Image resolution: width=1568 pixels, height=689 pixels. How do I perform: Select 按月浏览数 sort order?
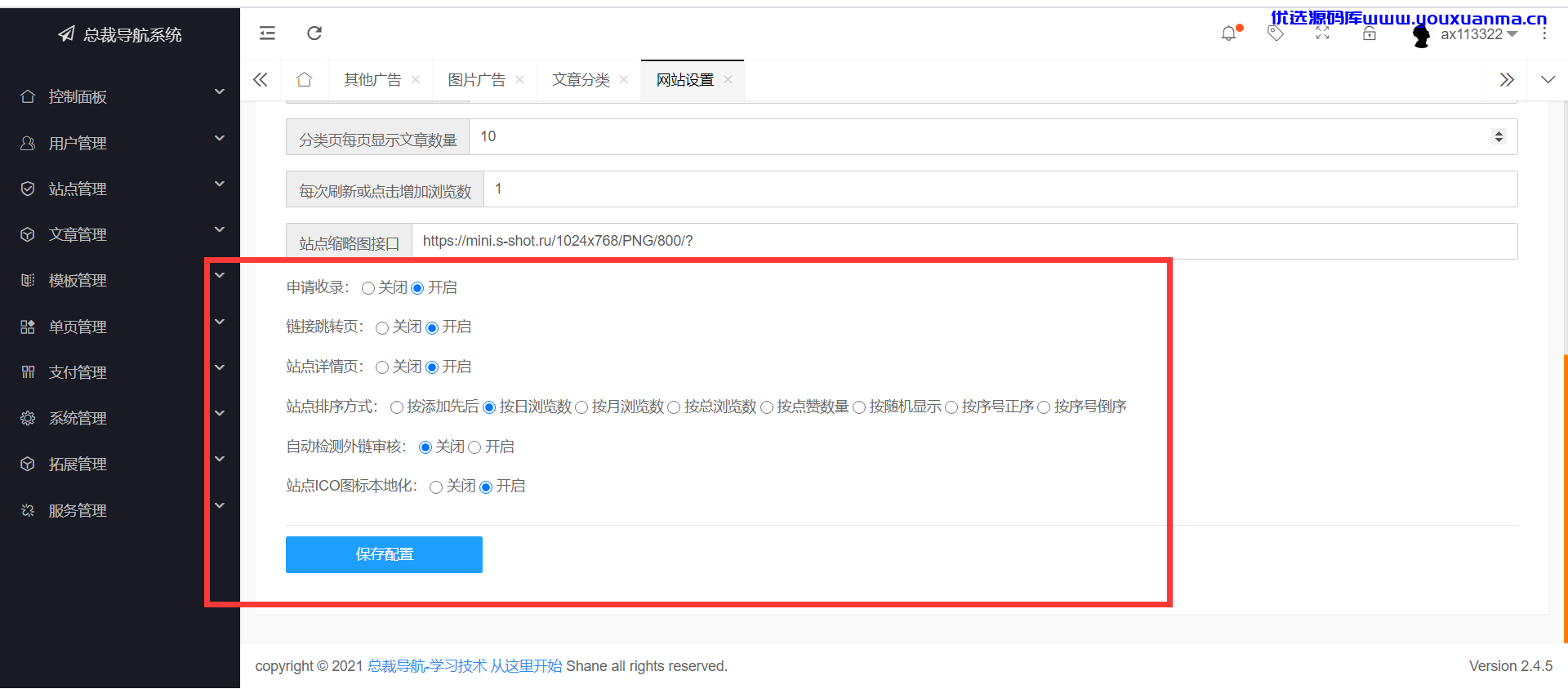pyautogui.click(x=581, y=407)
